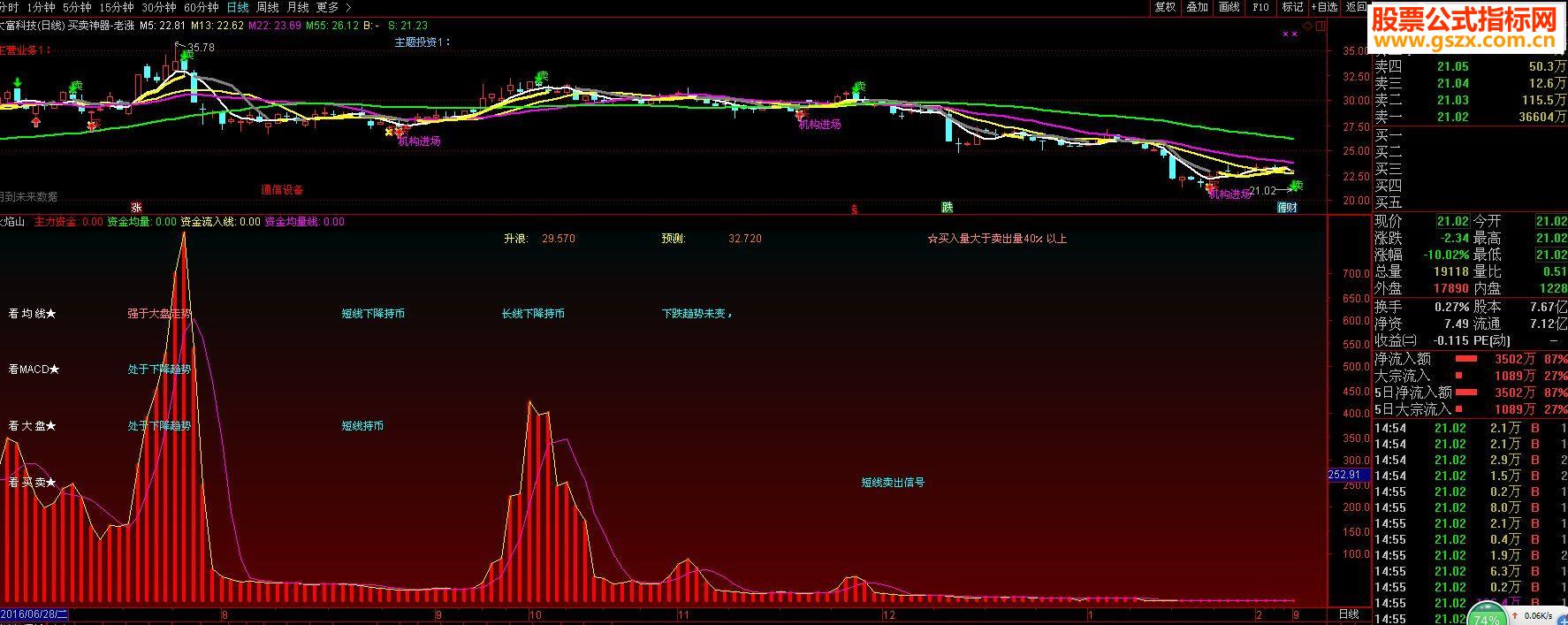Click the 主题投资1 label
Viewport: 1568px width, 625px height.
pyautogui.click(x=422, y=42)
